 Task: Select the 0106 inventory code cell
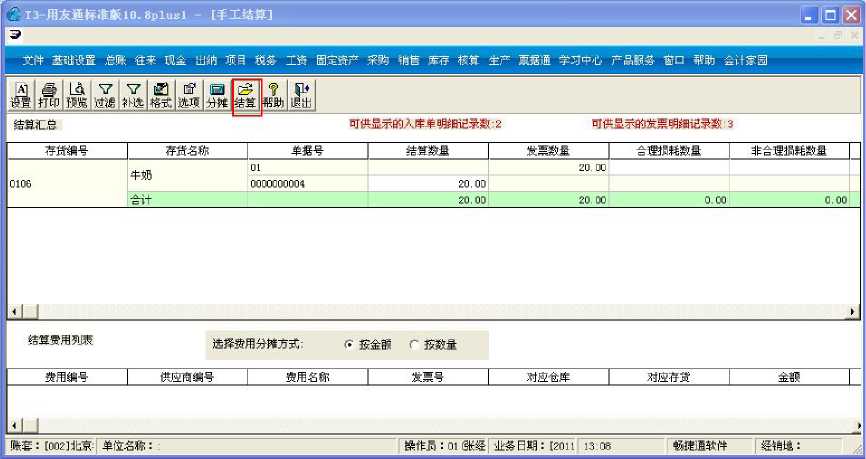pyautogui.click(x=67, y=183)
